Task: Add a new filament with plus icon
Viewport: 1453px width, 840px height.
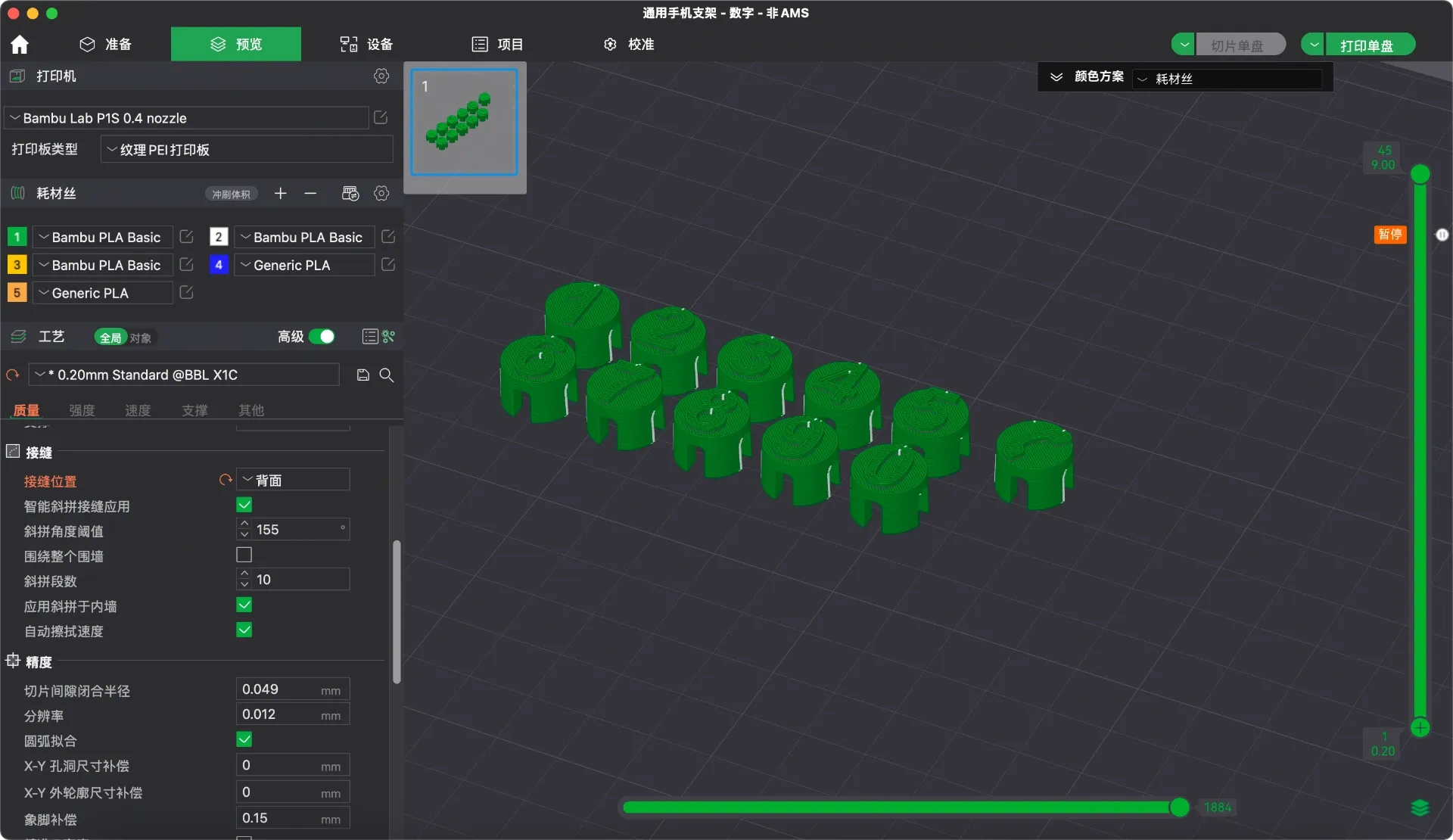Action: click(x=281, y=194)
